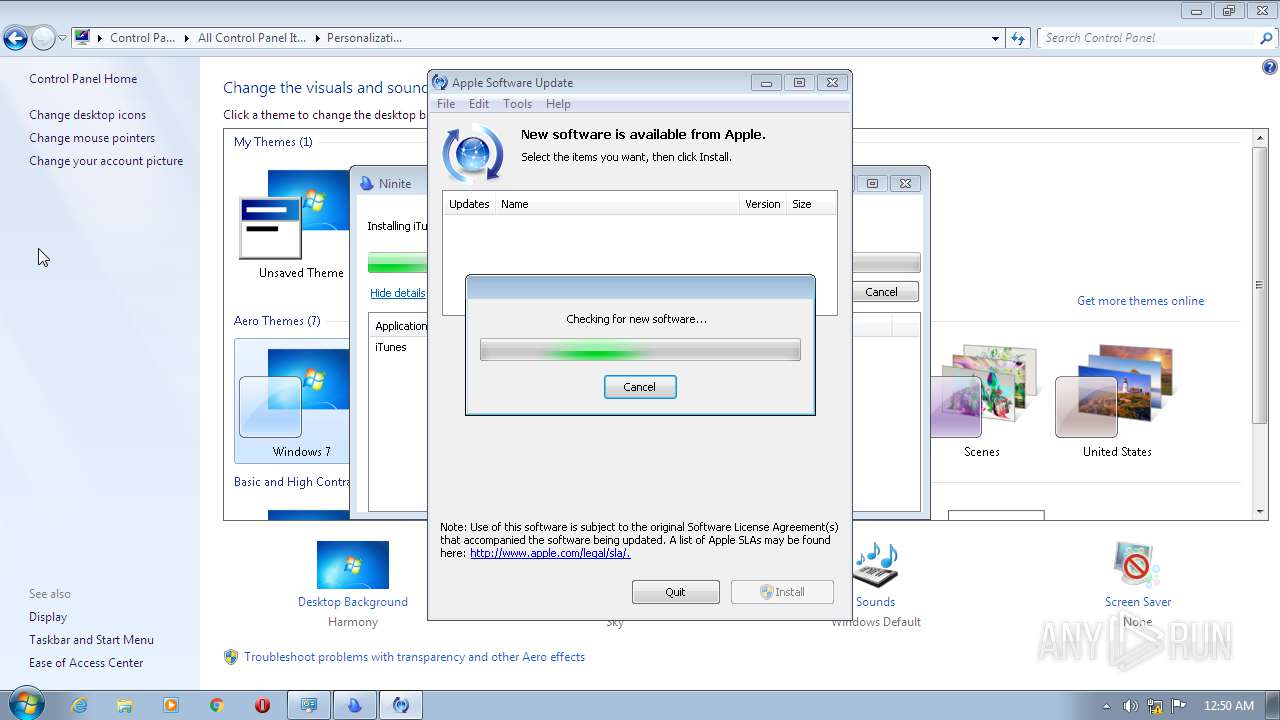
Task: Open Change mouse pointers link
Action: coord(92,138)
